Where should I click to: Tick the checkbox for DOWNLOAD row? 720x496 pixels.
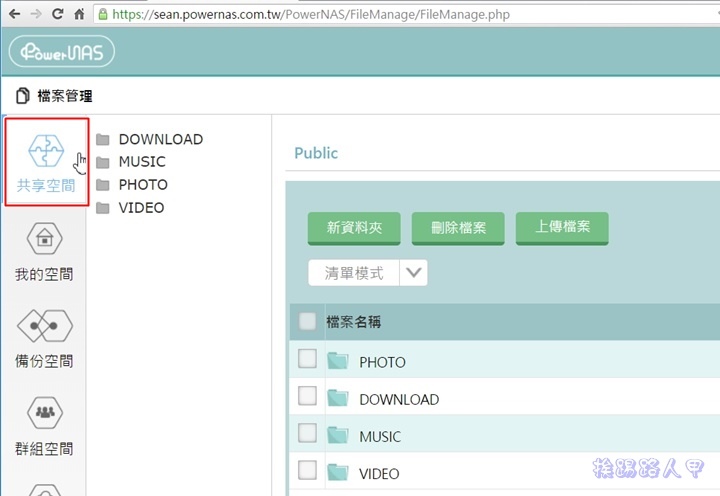point(308,397)
